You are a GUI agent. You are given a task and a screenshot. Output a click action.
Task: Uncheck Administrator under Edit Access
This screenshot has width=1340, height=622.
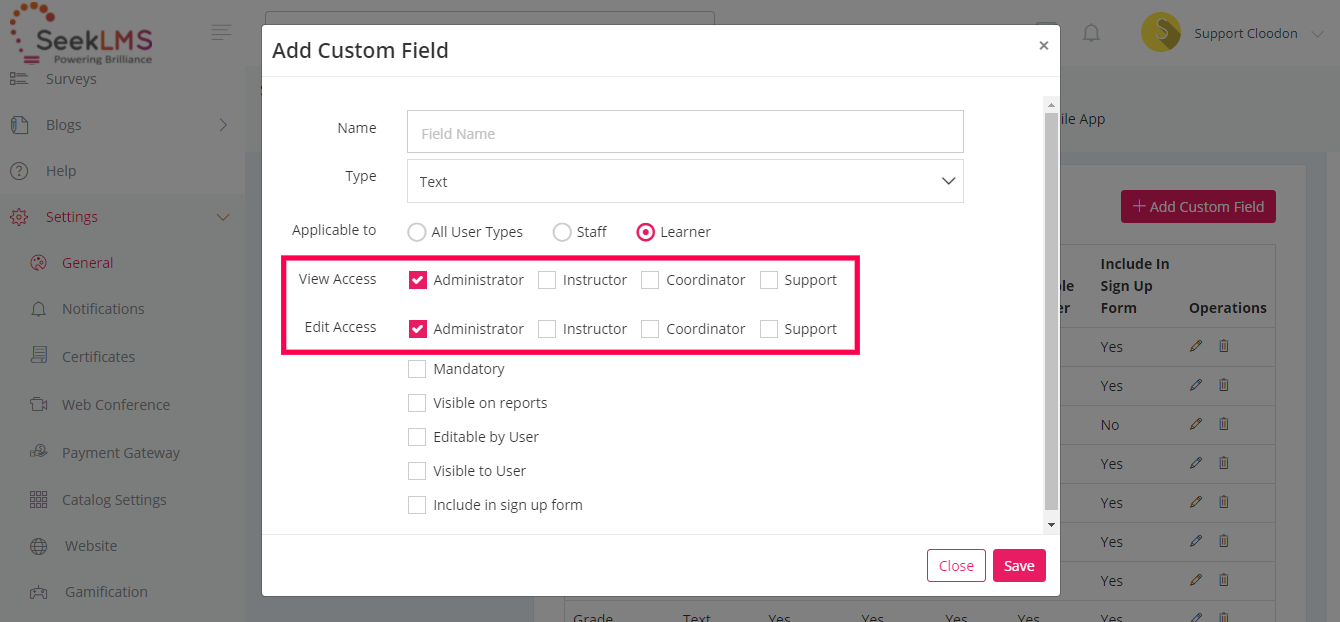(x=418, y=329)
